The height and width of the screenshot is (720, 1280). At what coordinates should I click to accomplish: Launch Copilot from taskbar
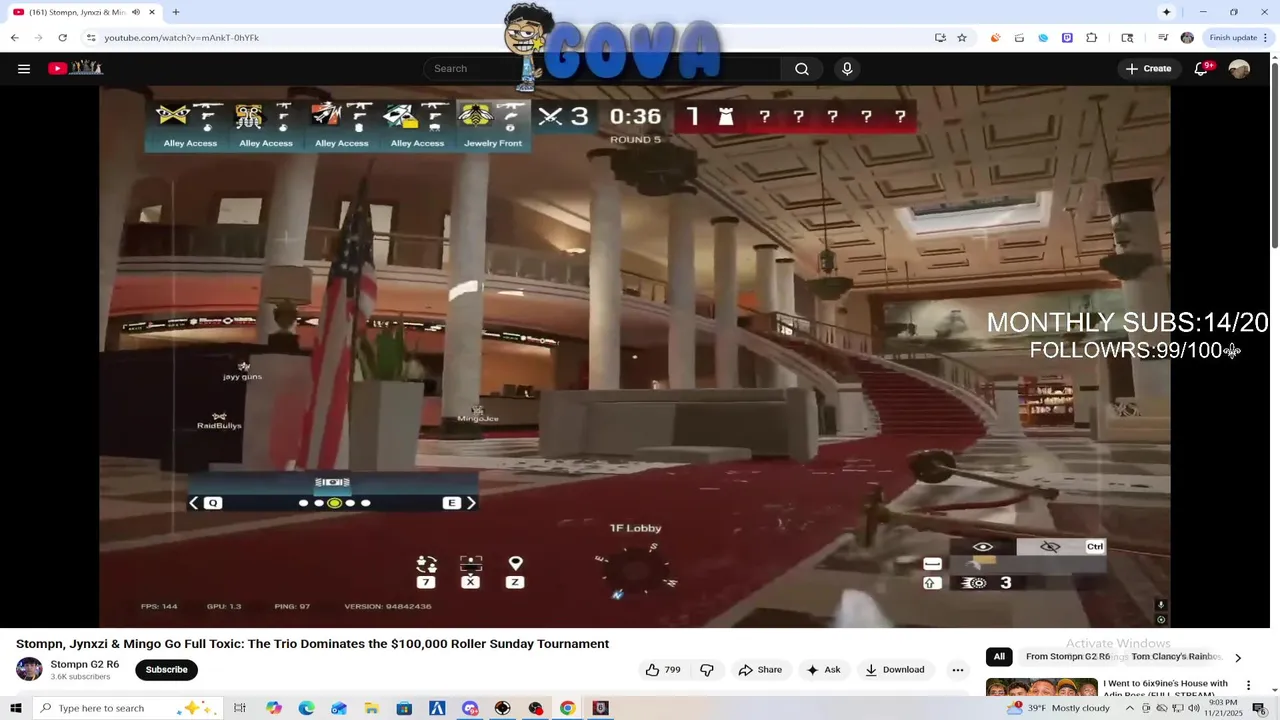pyautogui.click(x=274, y=708)
